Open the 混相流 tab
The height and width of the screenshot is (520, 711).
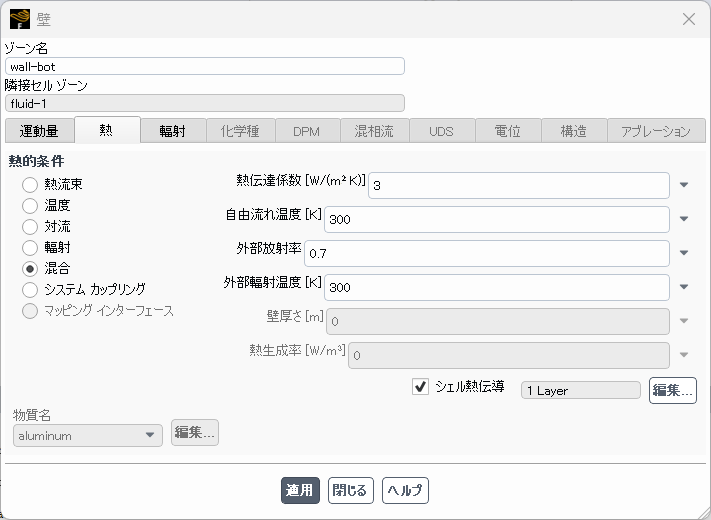375,131
